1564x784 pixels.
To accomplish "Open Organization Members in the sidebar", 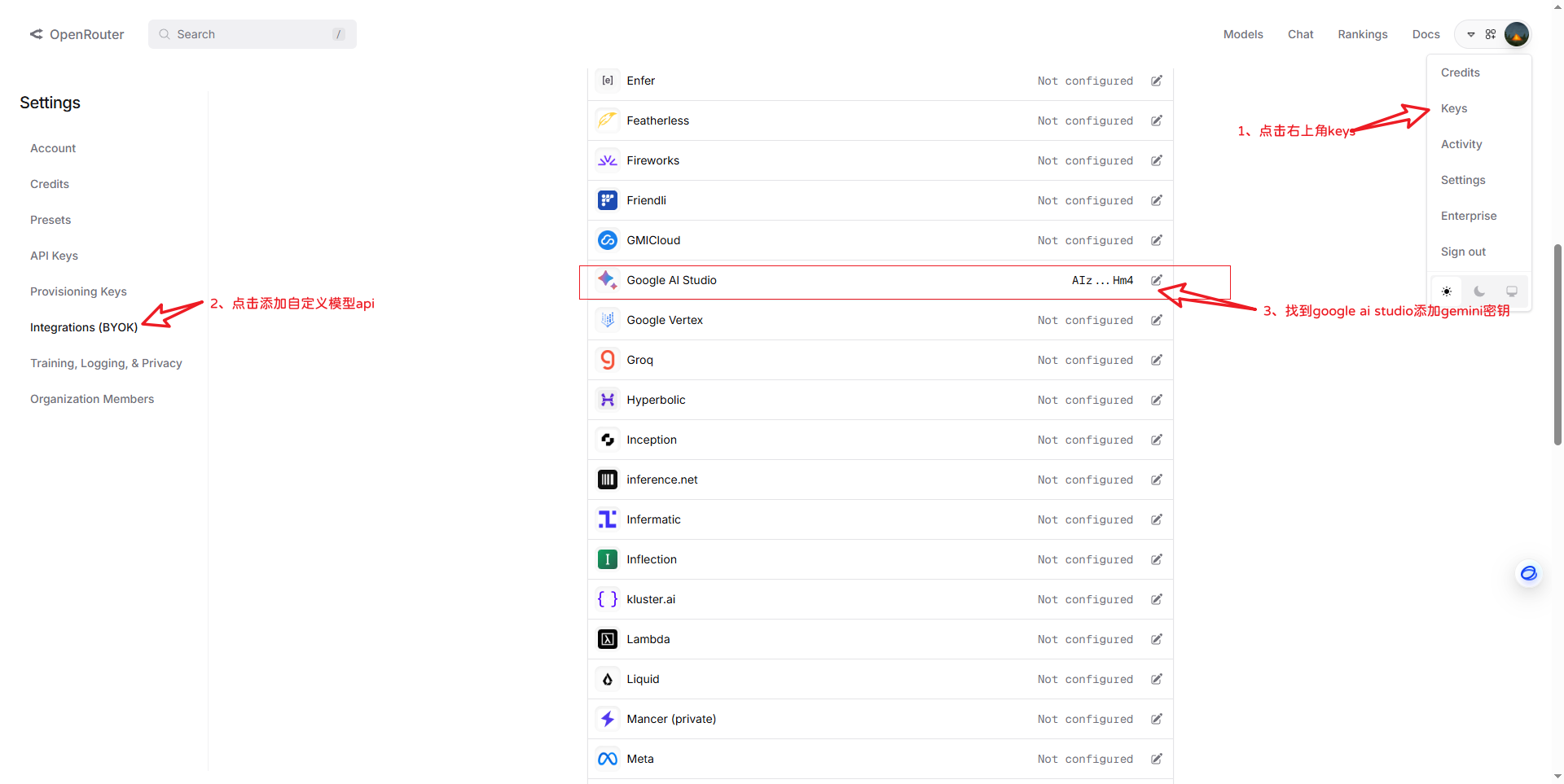I will click(x=92, y=399).
